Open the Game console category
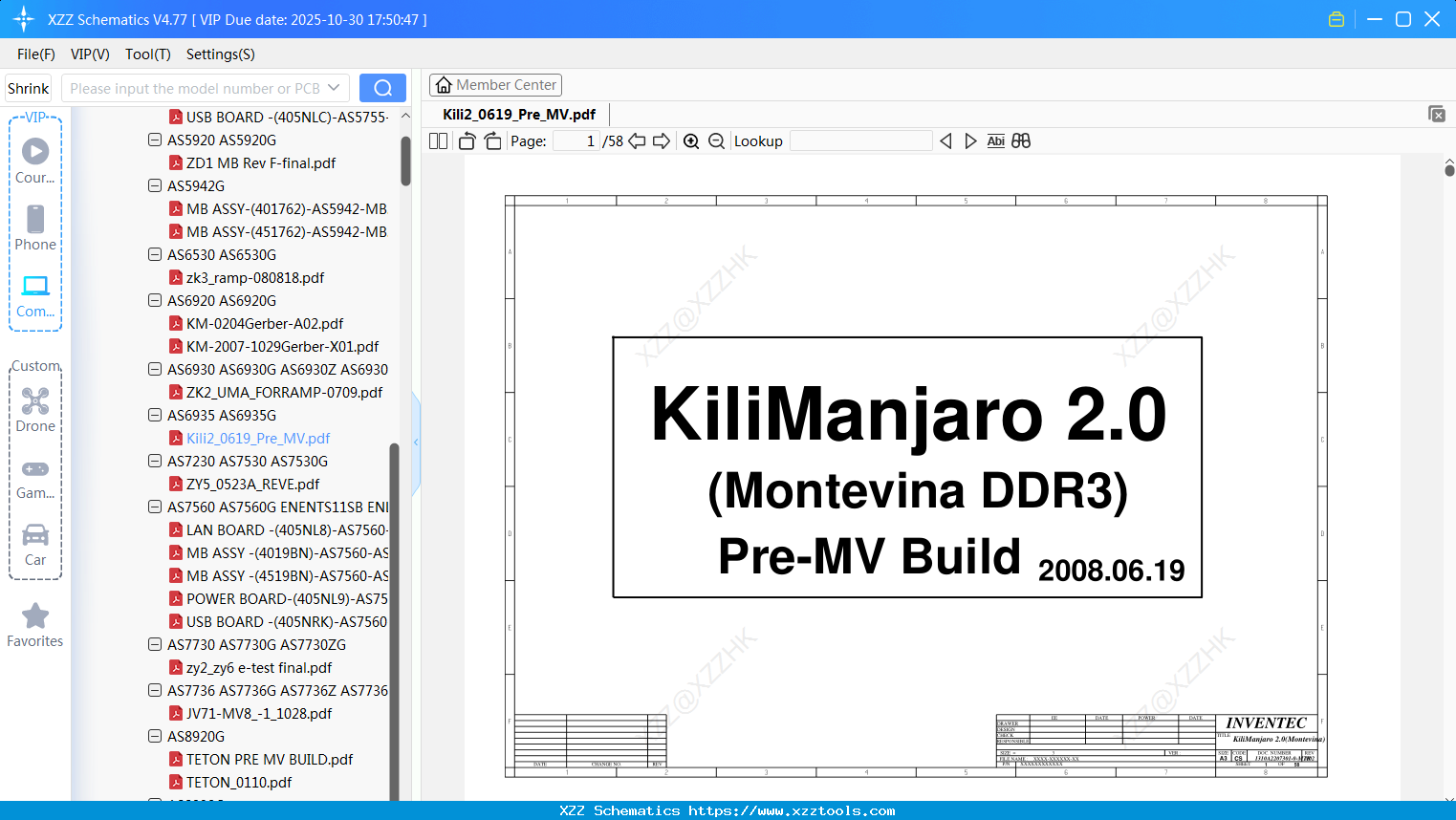Viewport: 1456px width, 820px height. tap(35, 478)
